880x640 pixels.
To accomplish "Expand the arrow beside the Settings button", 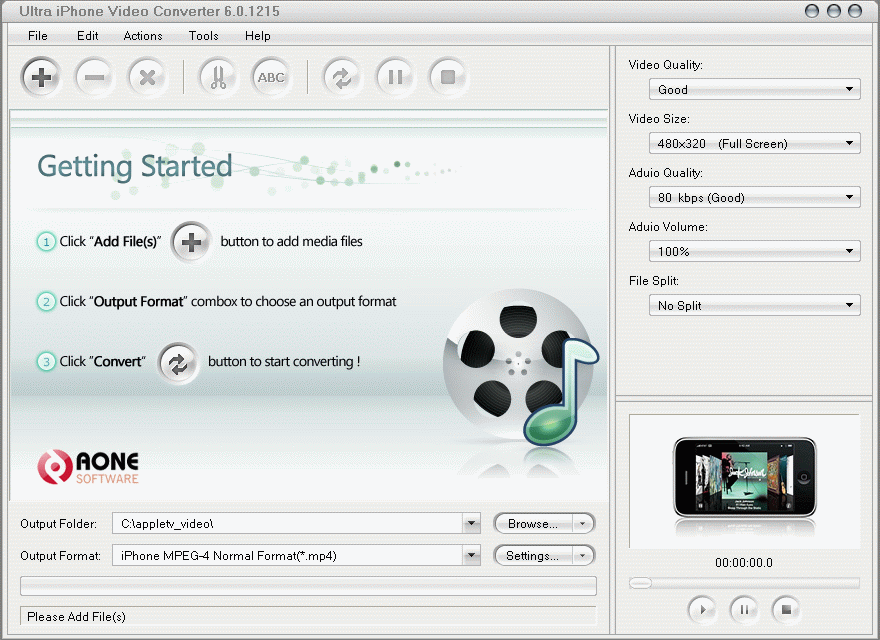I will click(x=583, y=556).
